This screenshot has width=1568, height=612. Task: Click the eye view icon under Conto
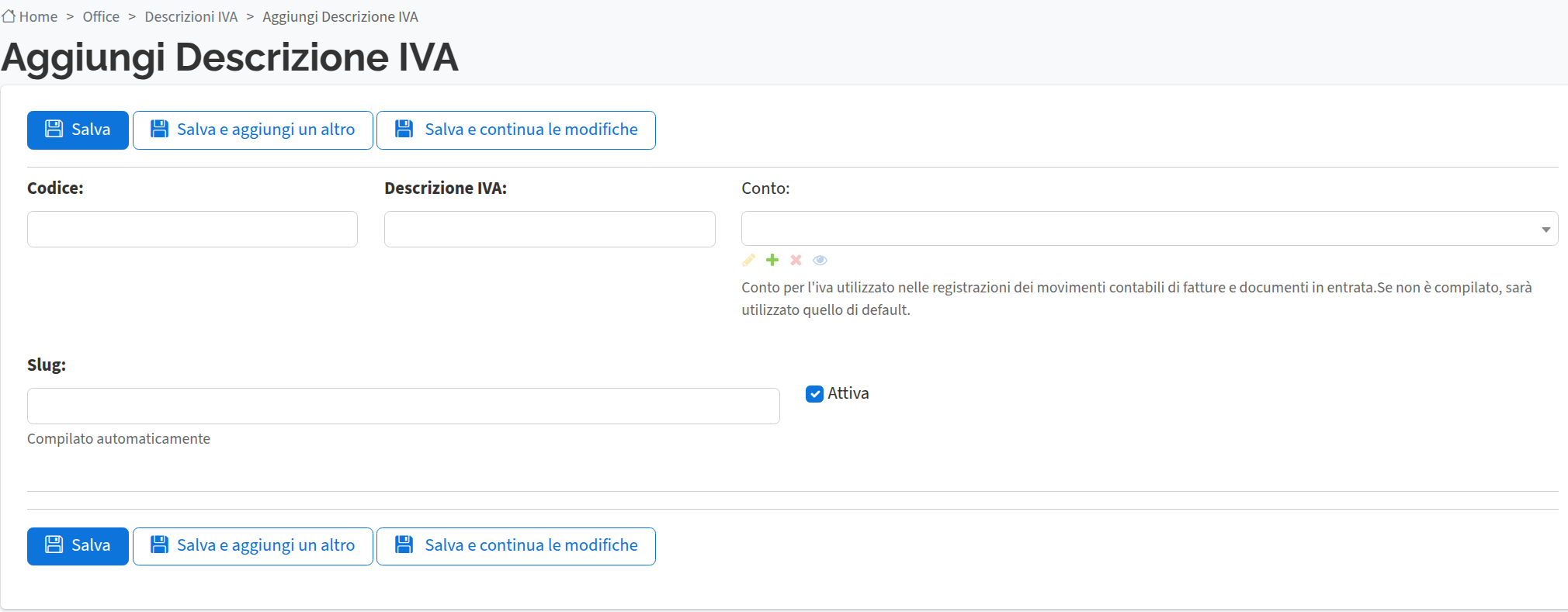(820, 260)
